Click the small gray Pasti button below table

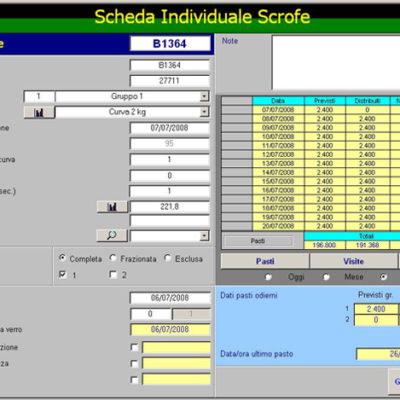click(258, 241)
